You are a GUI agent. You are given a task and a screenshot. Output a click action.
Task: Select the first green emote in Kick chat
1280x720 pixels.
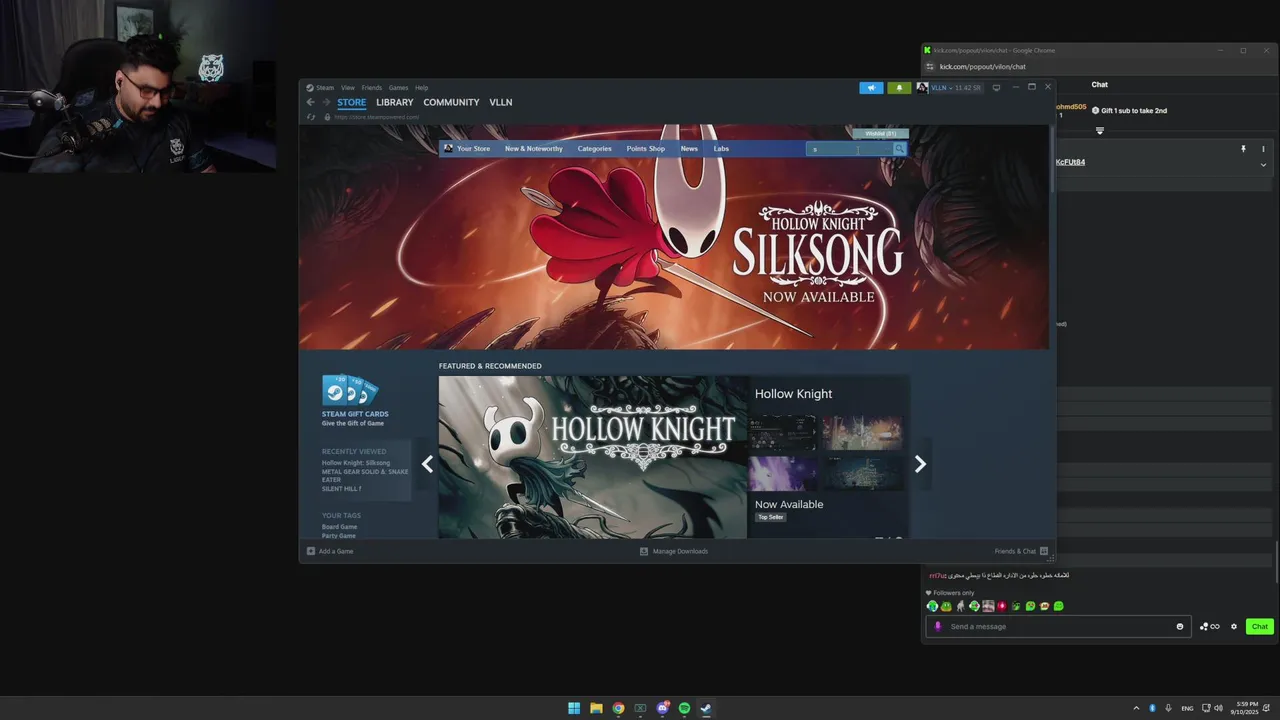[932, 606]
